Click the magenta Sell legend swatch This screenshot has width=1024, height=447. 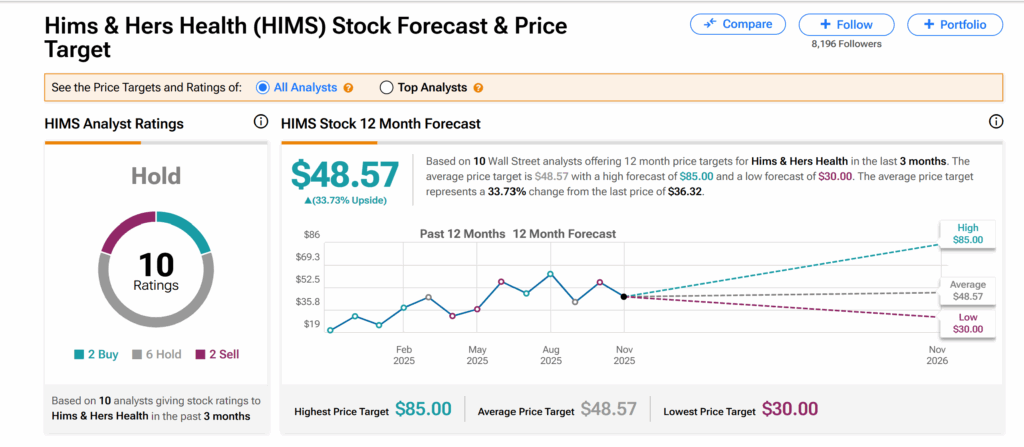click(200, 354)
